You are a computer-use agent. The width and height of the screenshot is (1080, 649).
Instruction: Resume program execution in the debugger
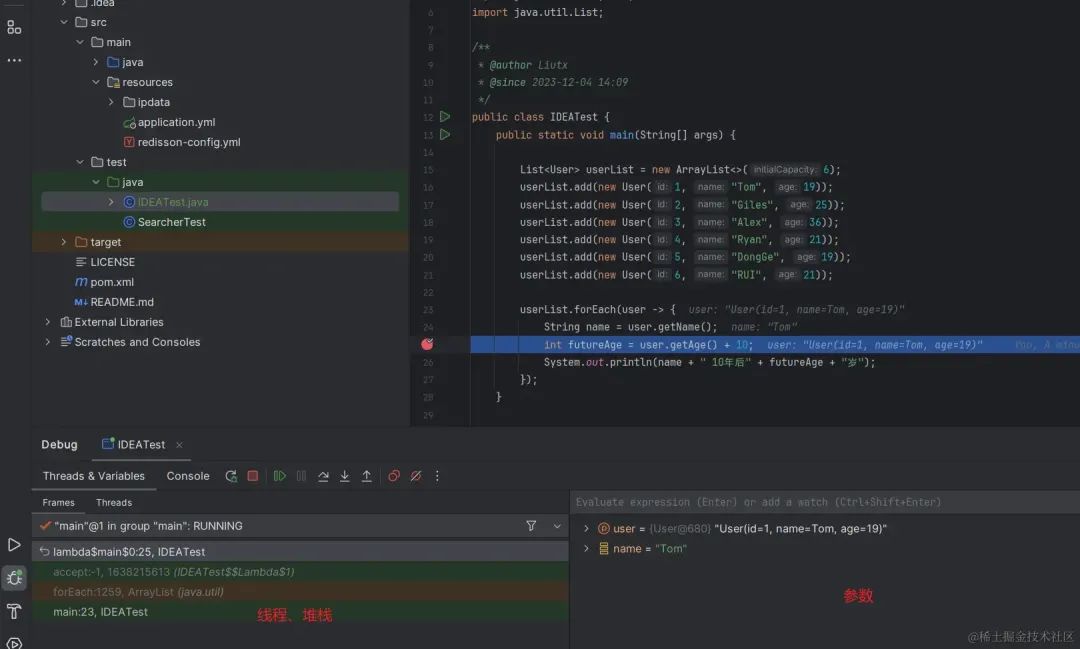(279, 476)
